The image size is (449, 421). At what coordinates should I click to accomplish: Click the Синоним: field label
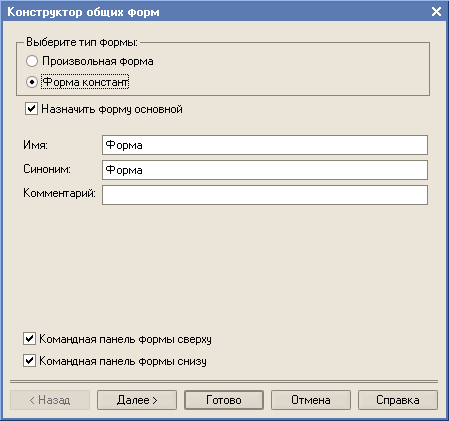[x=47, y=169]
